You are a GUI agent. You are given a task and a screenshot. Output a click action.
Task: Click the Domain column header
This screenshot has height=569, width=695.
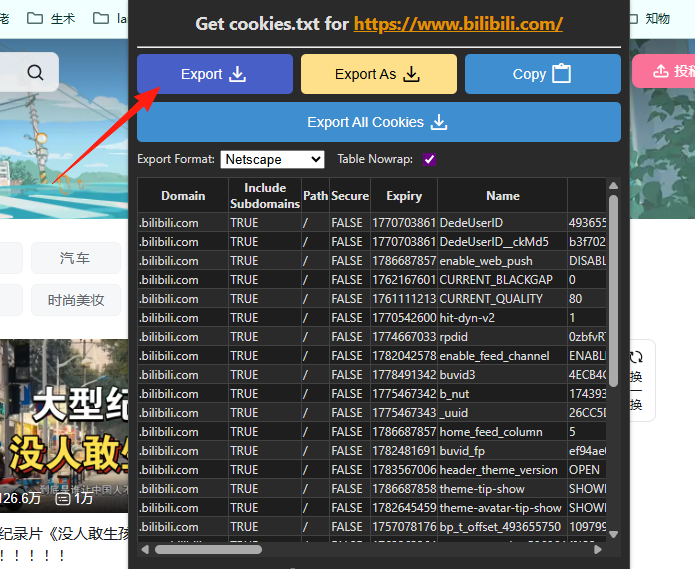183,195
